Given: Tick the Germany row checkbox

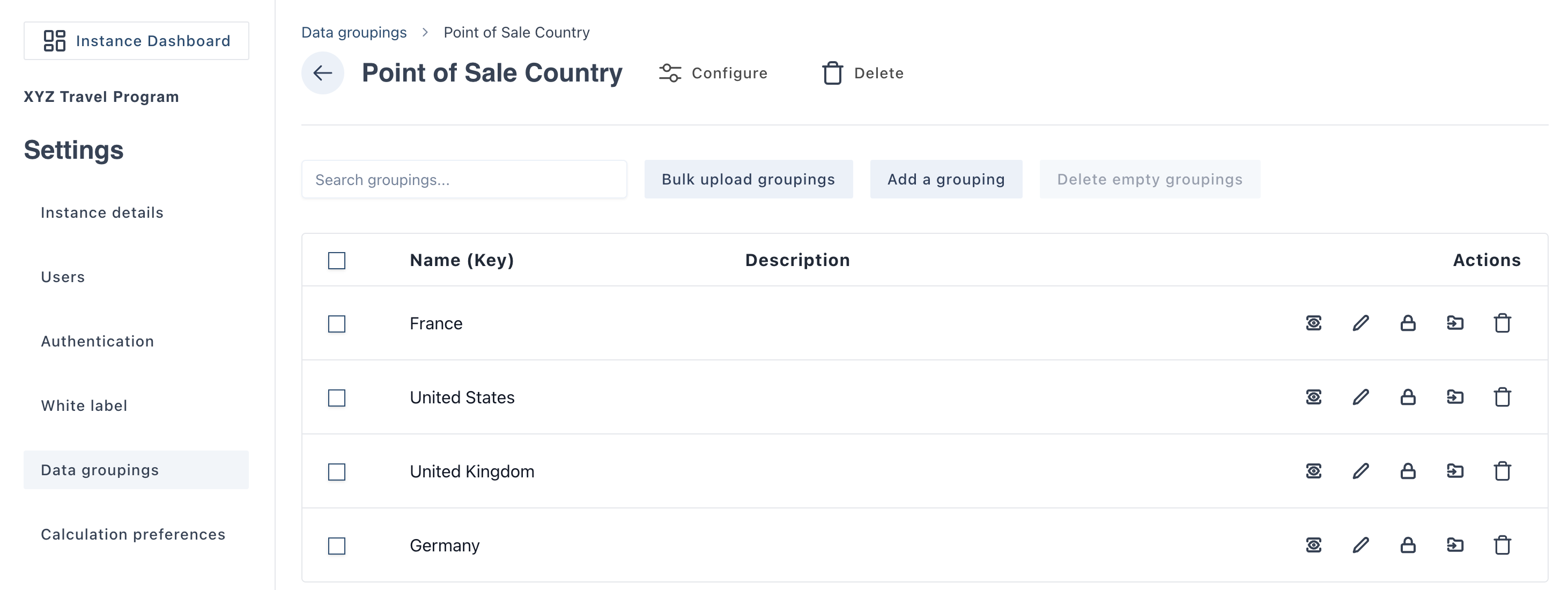Looking at the screenshot, I should click(337, 546).
